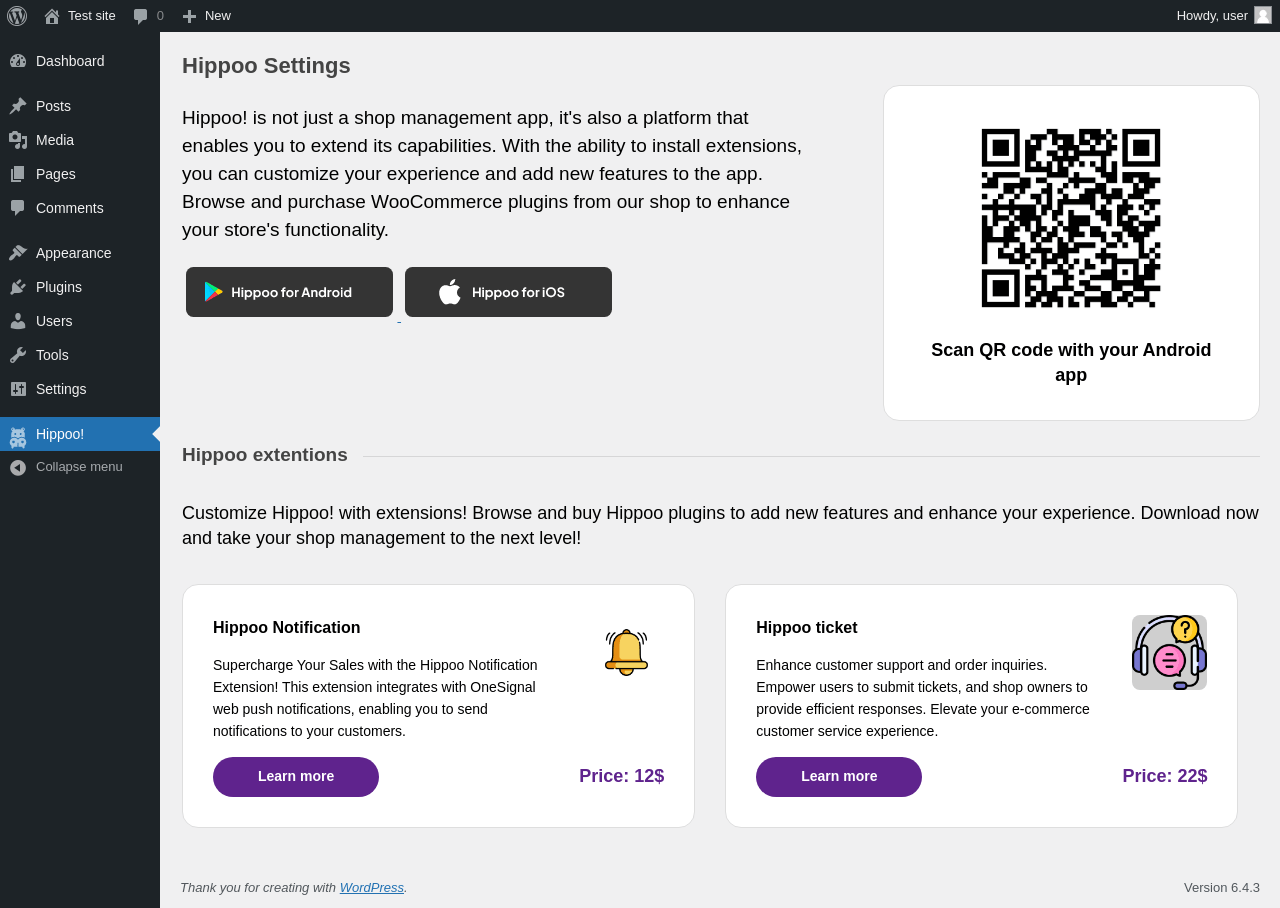Click Hippoo for iOS button
Image resolution: width=1280 pixels, height=908 pixels.
[508, 292]
